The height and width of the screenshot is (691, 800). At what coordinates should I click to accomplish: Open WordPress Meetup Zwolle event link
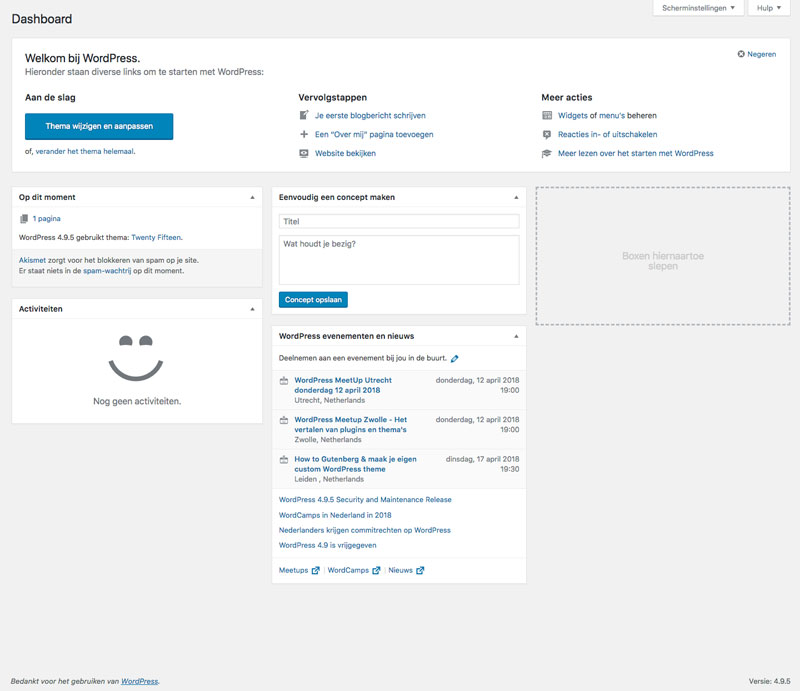[351, 425]
